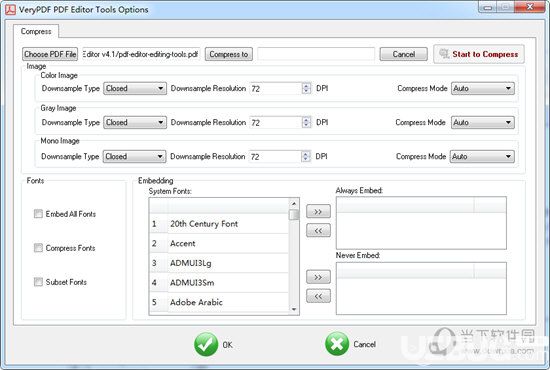Click Mono Image Downsample Resolution field
The image size is (550, 370).
pos(275,156)
